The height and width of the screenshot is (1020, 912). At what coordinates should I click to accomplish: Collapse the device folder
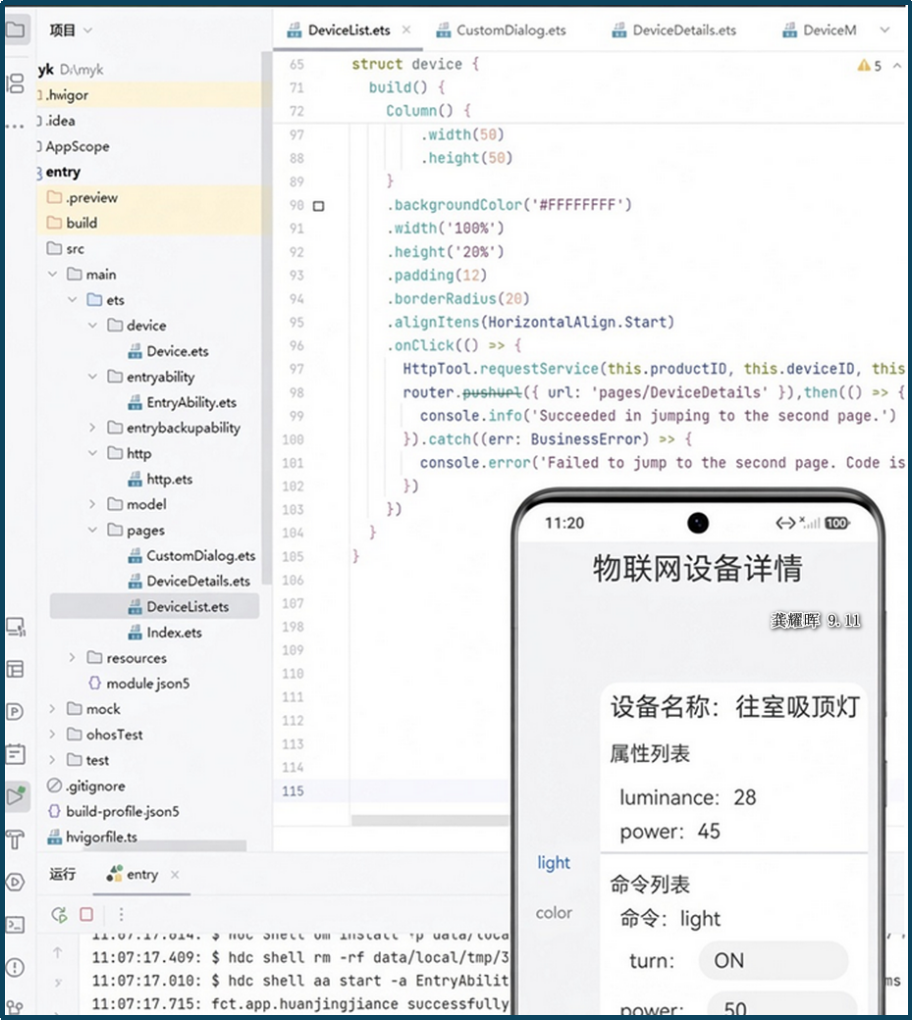(x=93, y=325)
